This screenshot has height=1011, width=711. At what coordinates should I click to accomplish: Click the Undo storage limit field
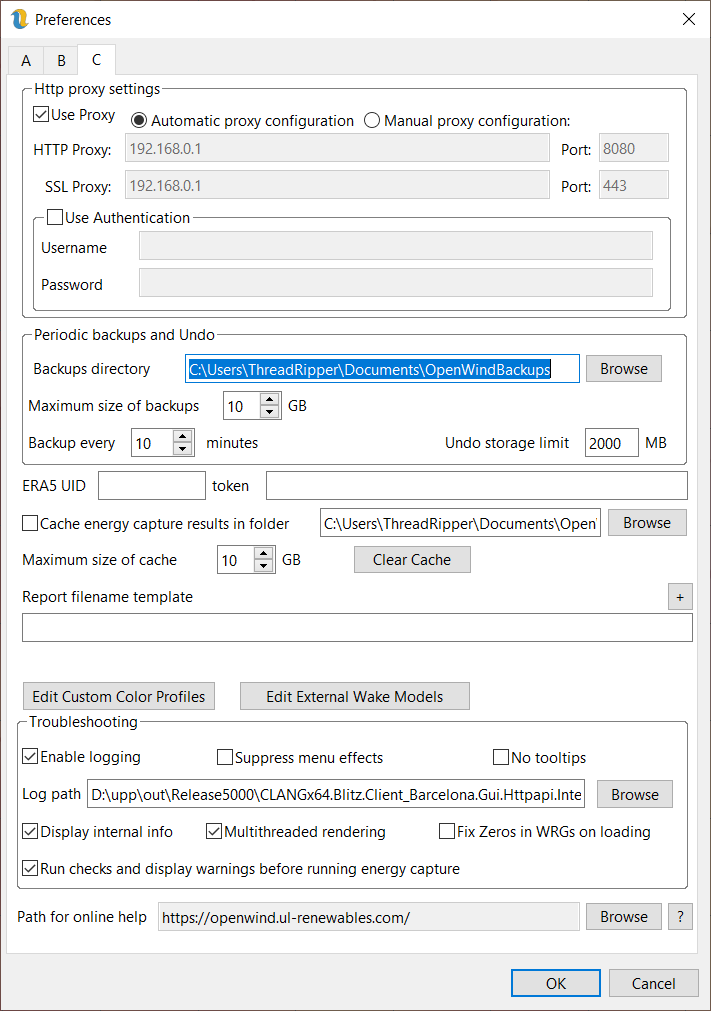(611, 443)
